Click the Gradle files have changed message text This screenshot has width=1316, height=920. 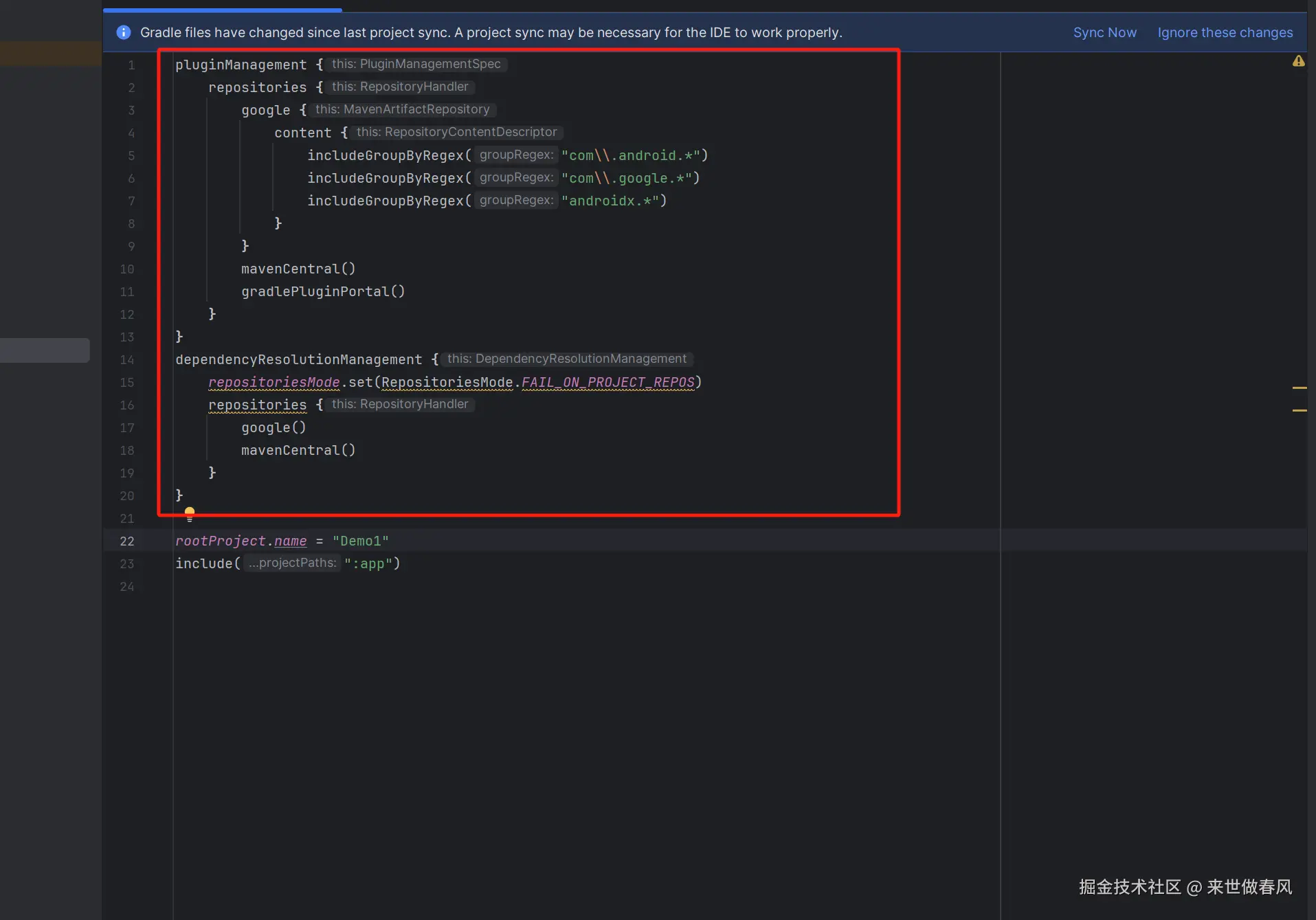(491, 32)
